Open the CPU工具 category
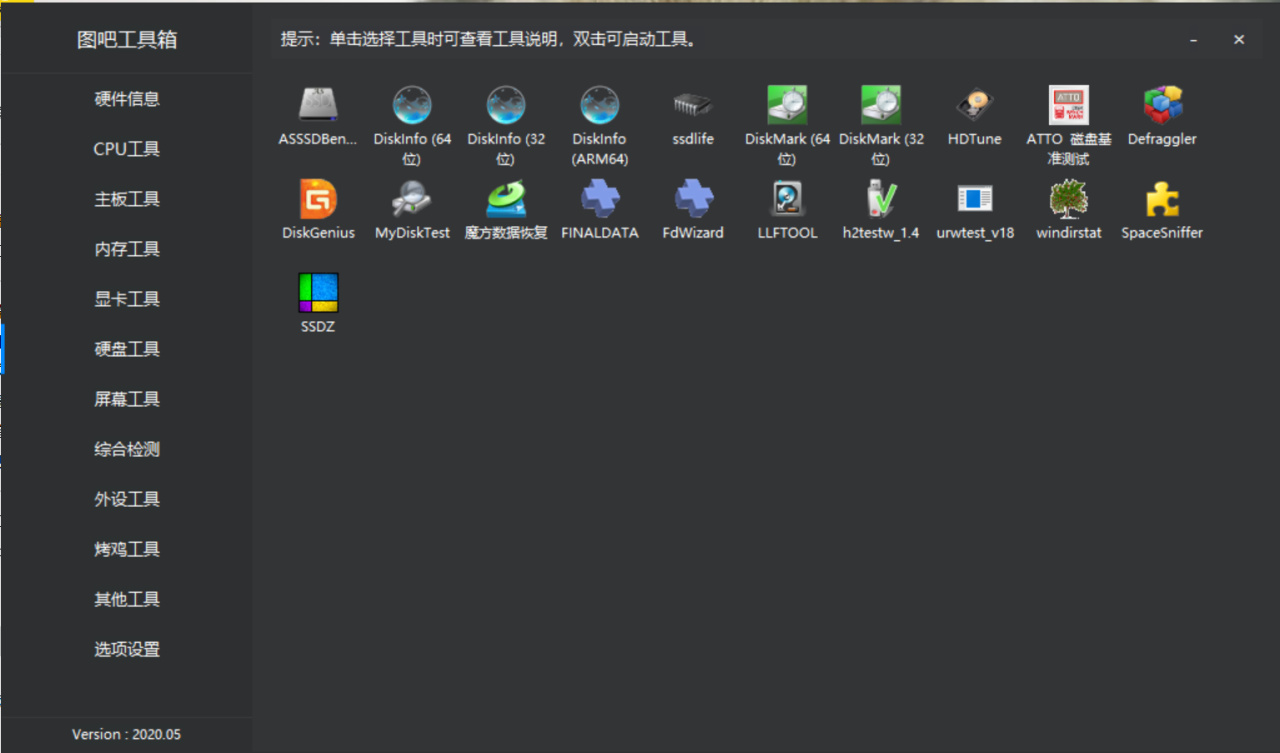Screen dimensions: 1280x753 (127, 149)
